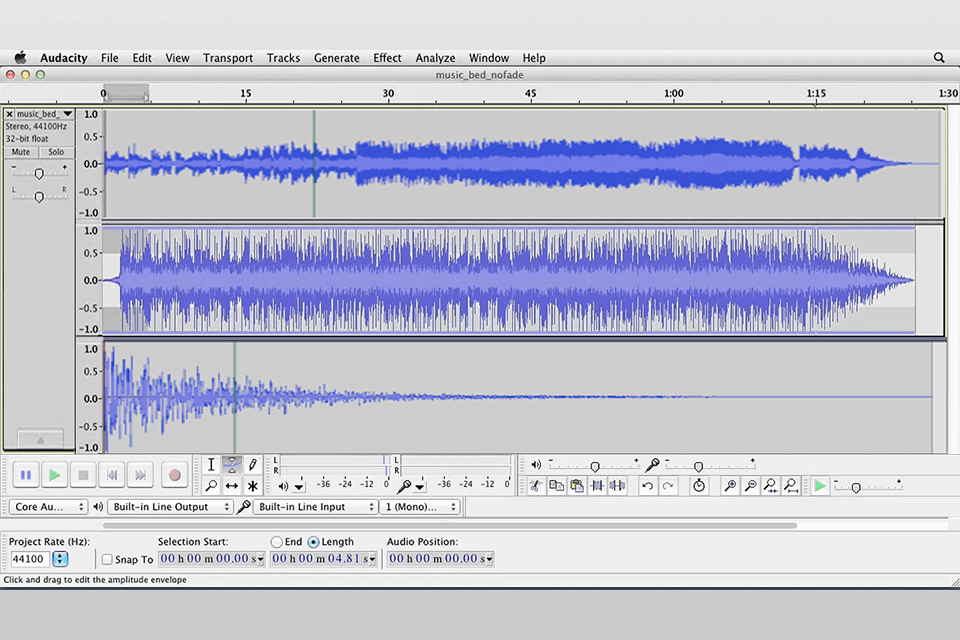Viewport: 960px width, 640px height.
Task: Close the music_bed track with X
Action: (9, 114)
